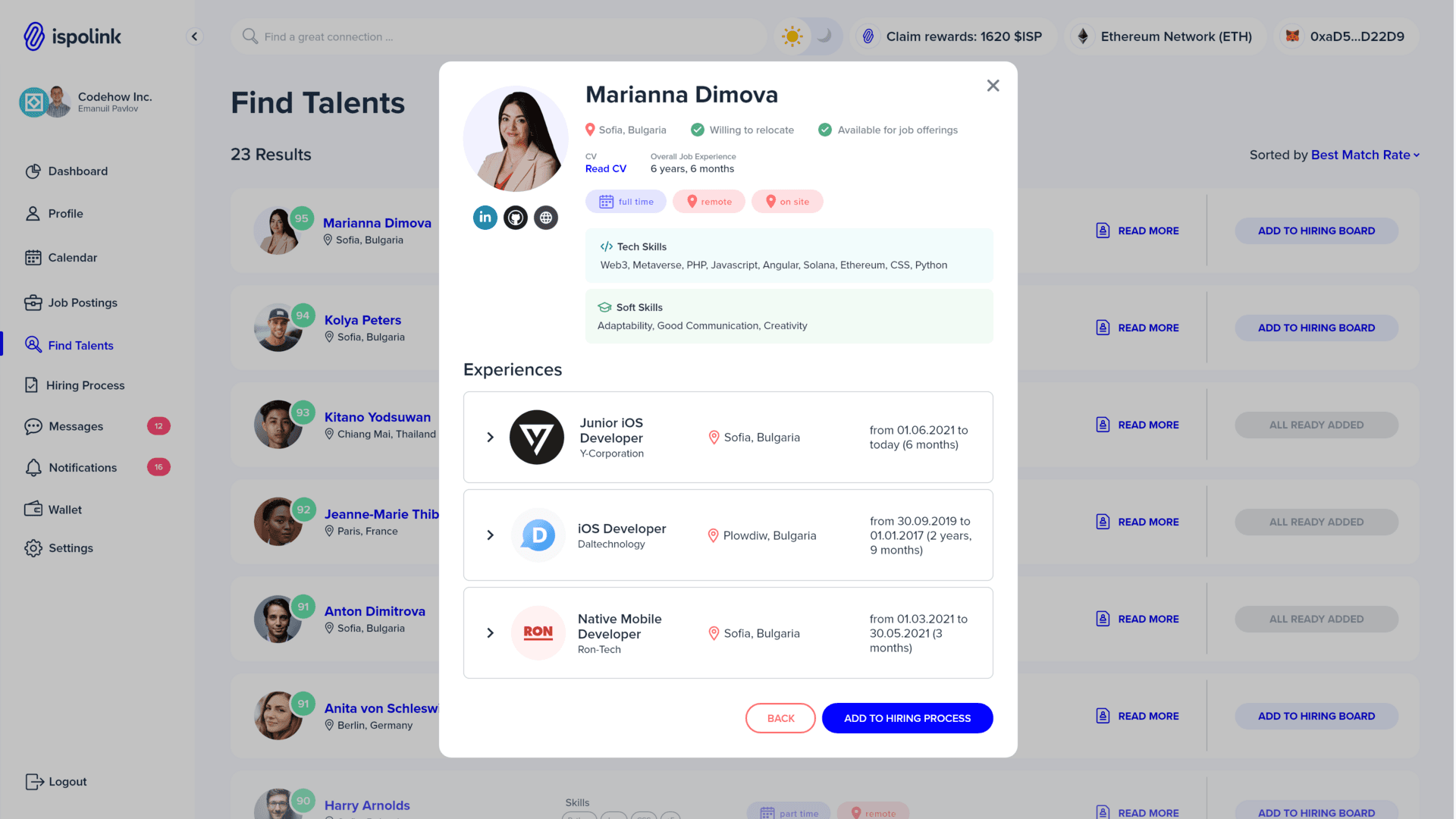Click the globe website icon under her photo
Screen dimensions: 1456x819
(546, 218)
